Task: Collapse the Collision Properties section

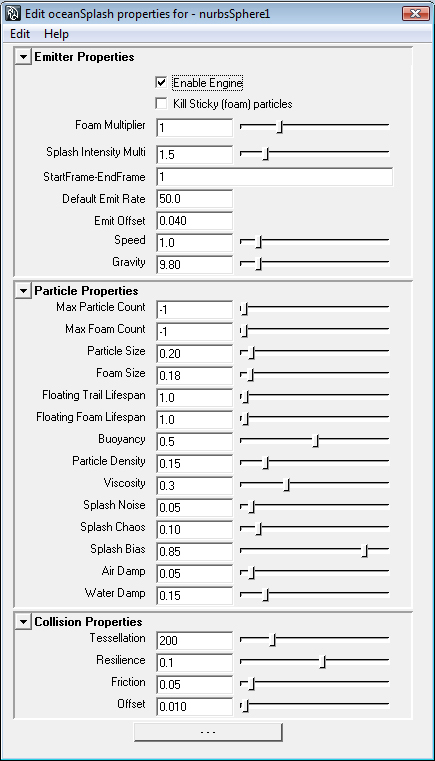Action: pyautogui.click(x=23, y=622)
